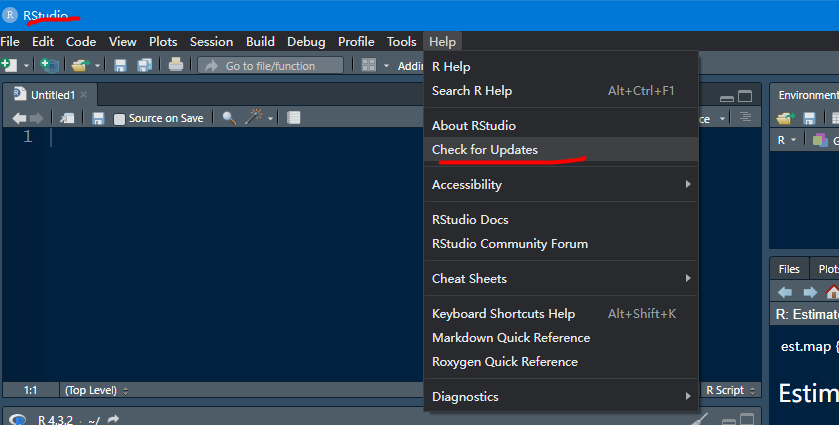Maximize the source editor pane
This screenshot has width=839, height=425.
coord(745,96)
